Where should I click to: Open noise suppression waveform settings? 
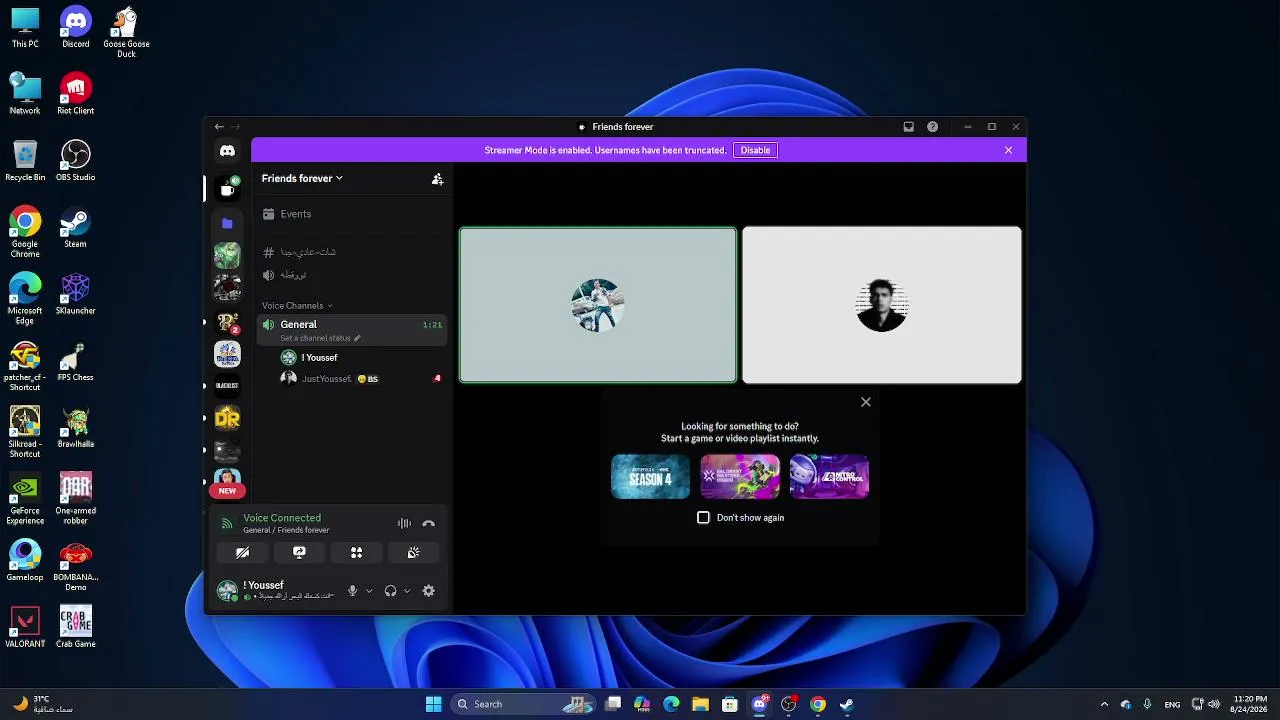click(404, 524)
